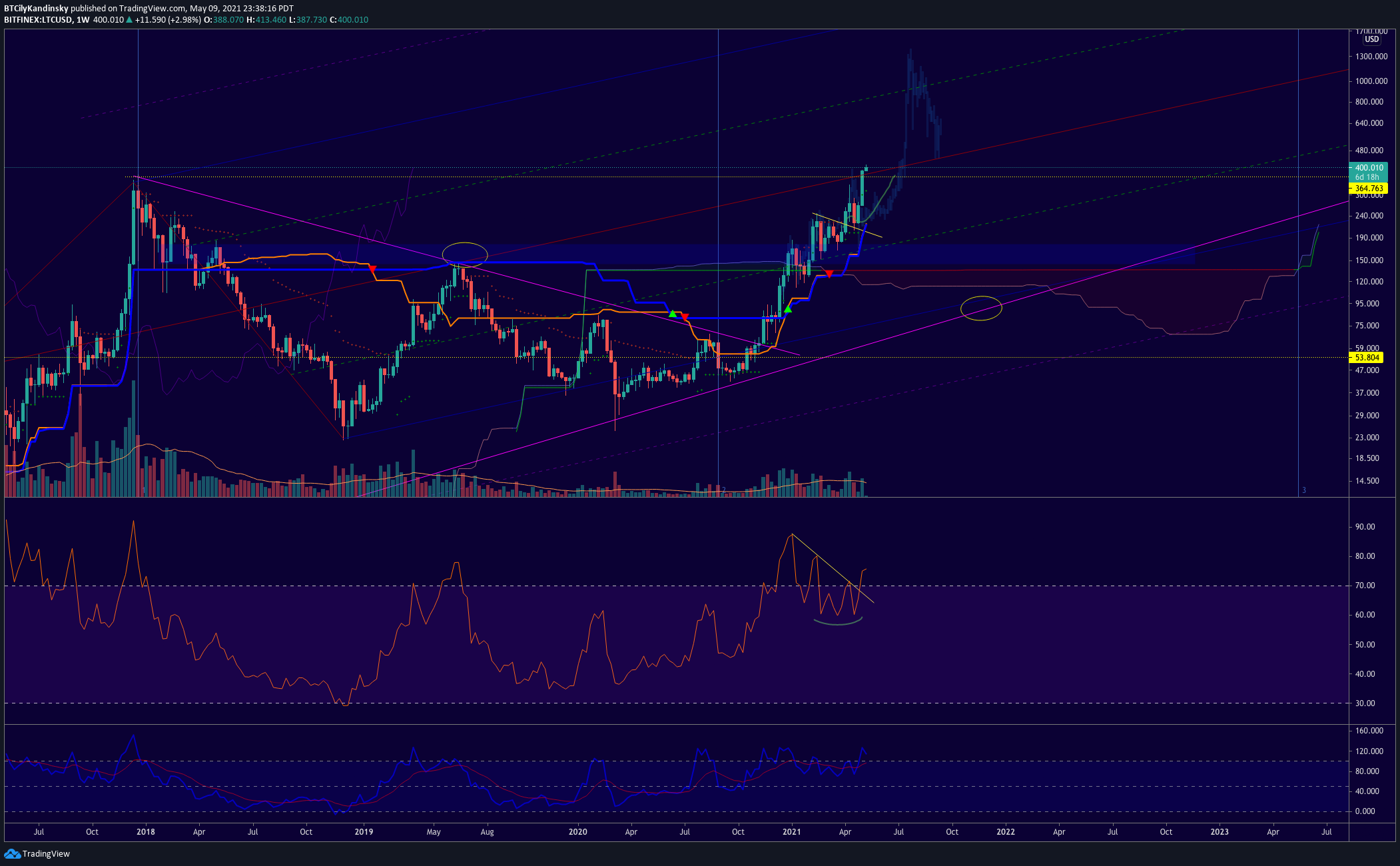1400x866 pixels.
Task: Click the 2023 label on the time axis
Action: 1219,832
